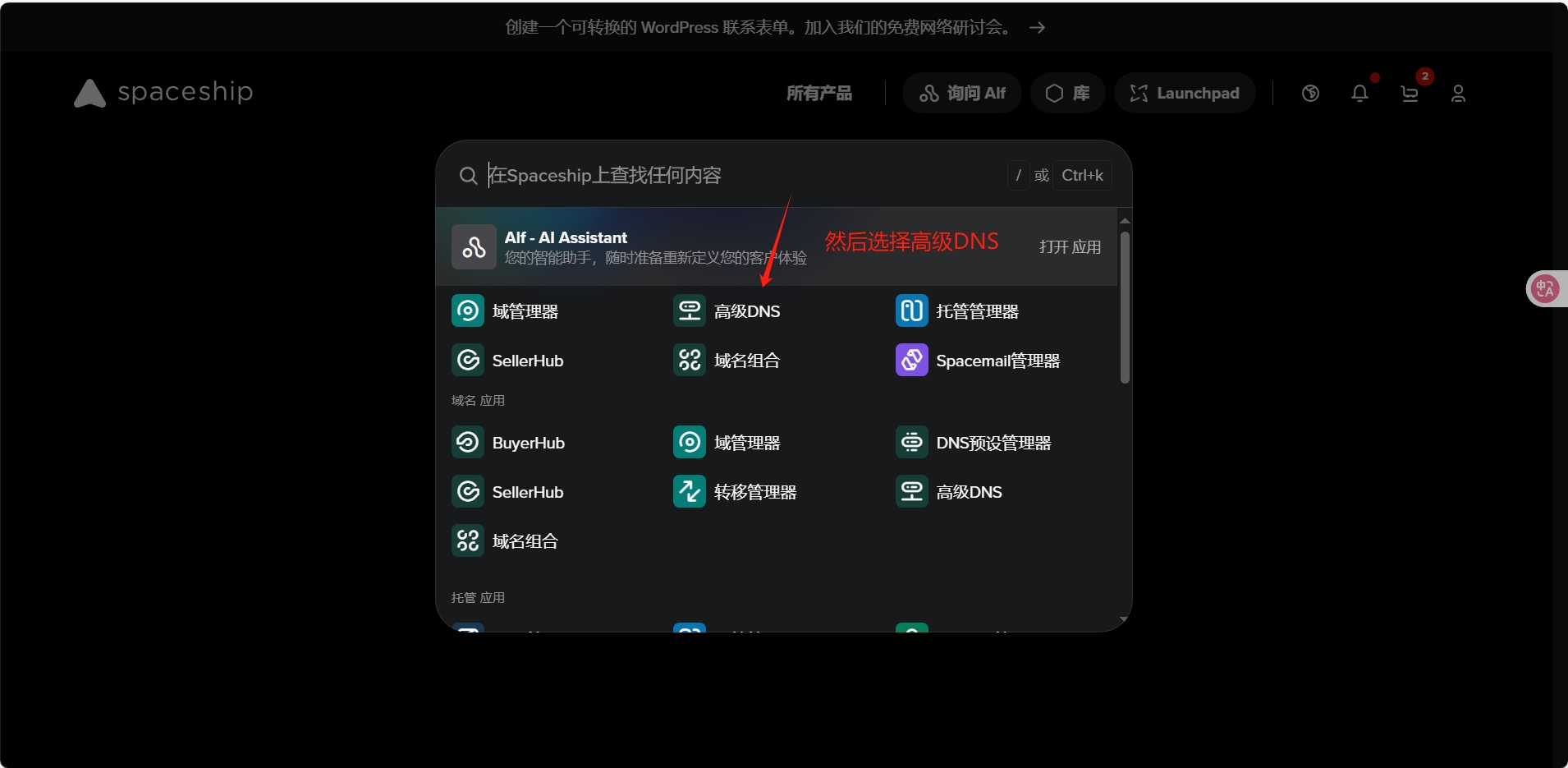Open 域名组合 icon under 域名 应用
The image size is (1568, 768).
pyautogui.click(x=468, y=541)
